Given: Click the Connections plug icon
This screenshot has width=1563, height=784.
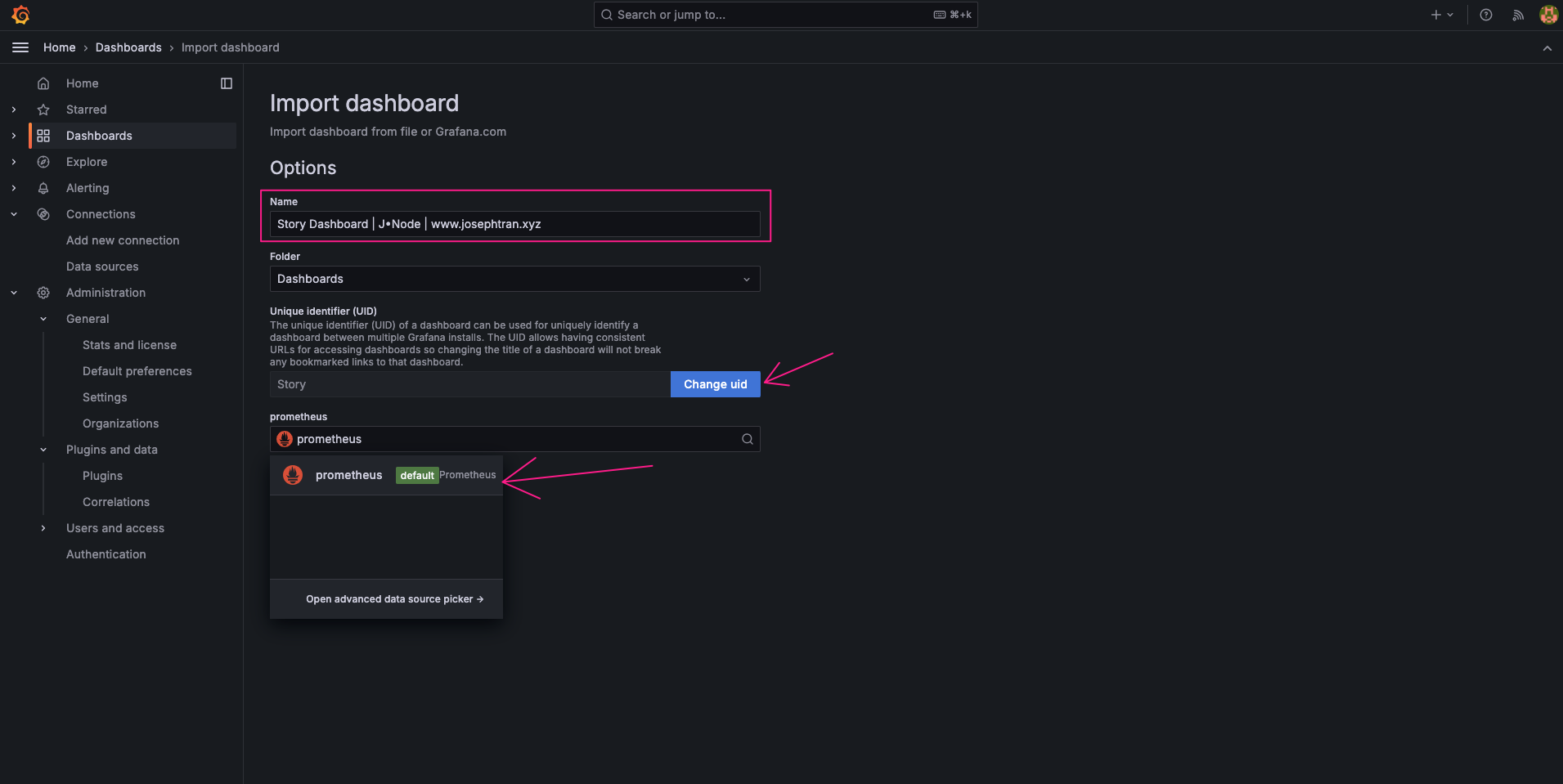Looking at the screenshot, I should (43, 214).
